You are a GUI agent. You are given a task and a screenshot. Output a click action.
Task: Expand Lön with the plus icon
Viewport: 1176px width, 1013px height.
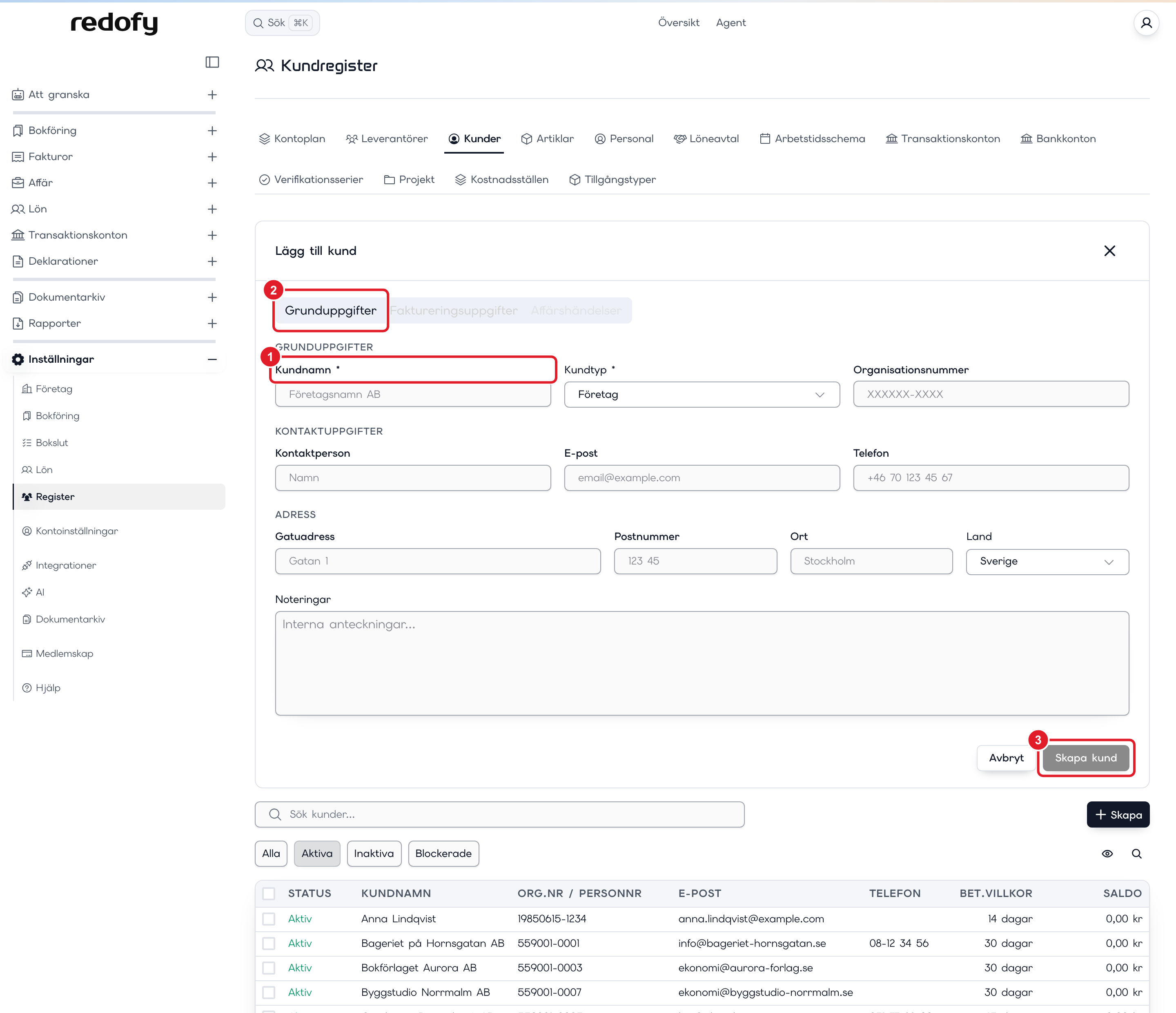pyautogui.click(x=212, y=209)
